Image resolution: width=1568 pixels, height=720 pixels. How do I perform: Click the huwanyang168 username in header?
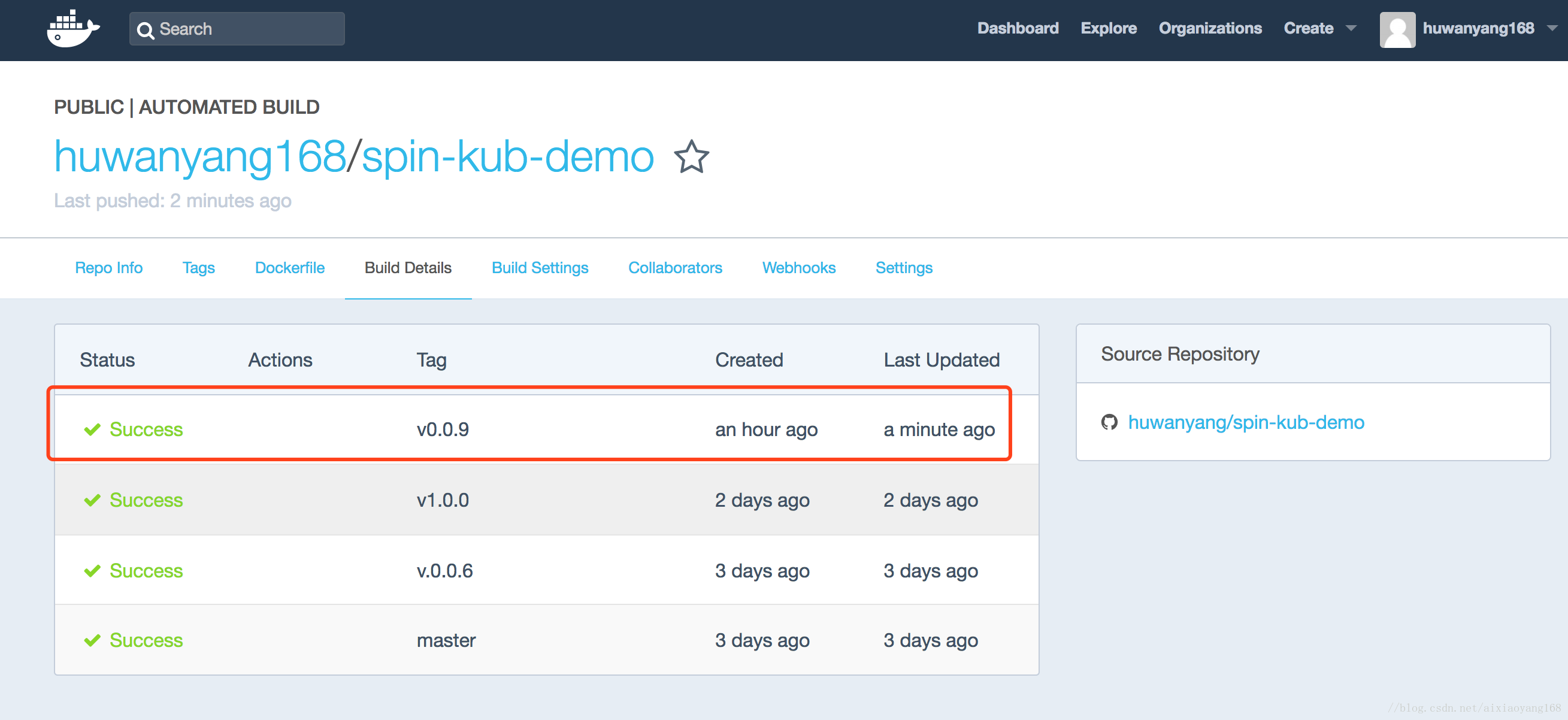(x=1478, y=29)
